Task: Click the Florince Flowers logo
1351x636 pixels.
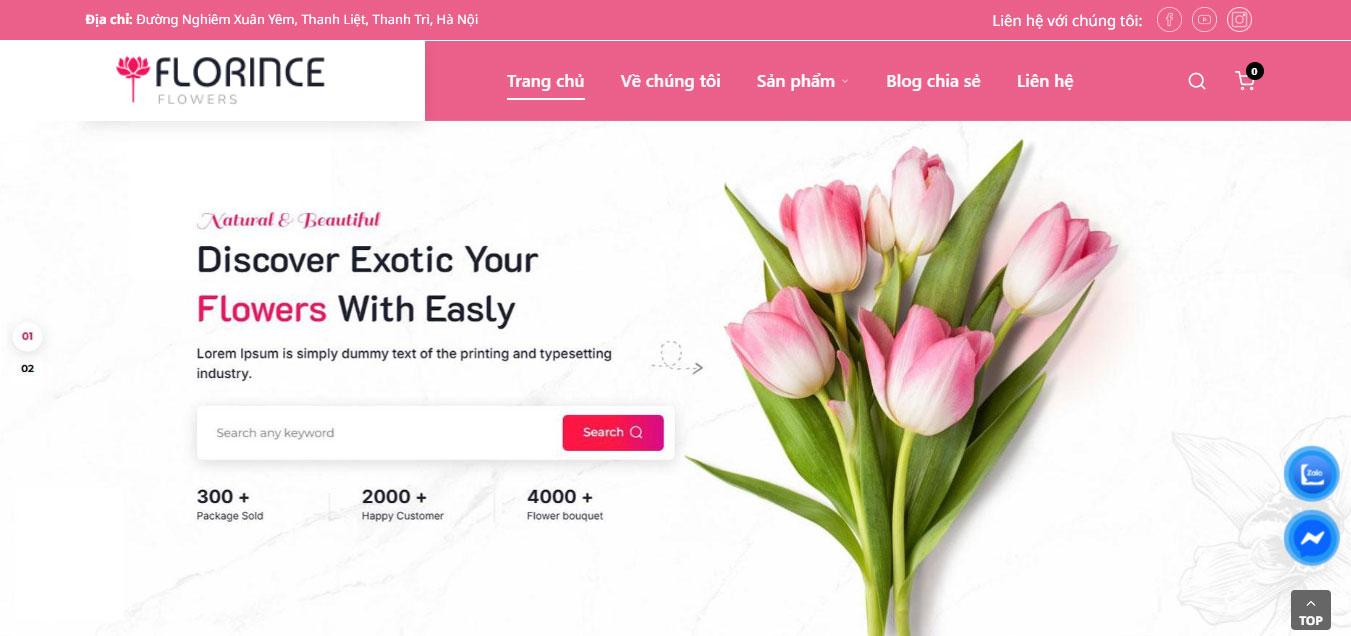Action: coord(220,80)
